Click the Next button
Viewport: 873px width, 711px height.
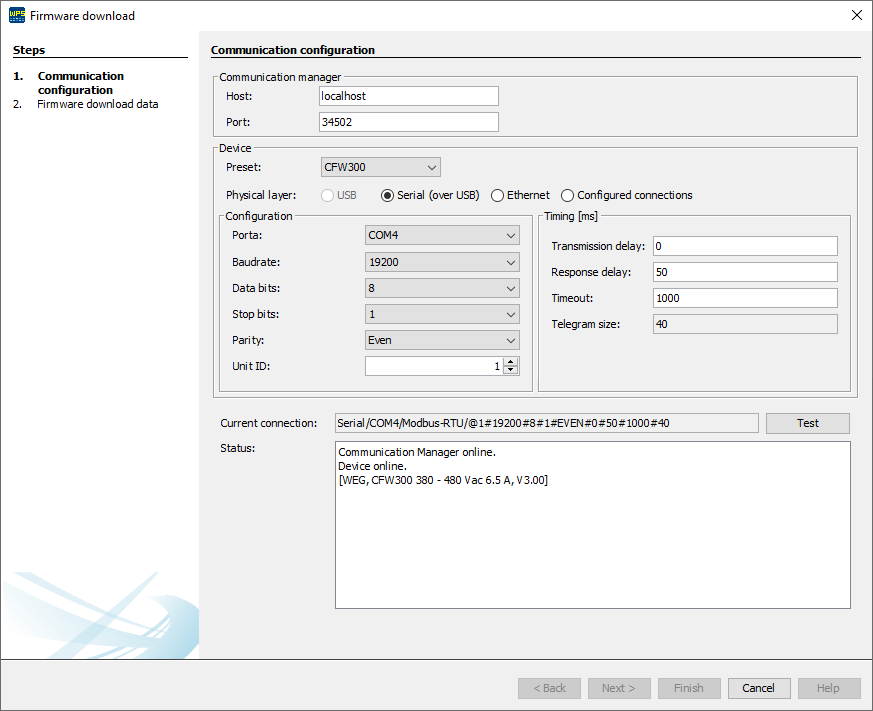(619, 688)
